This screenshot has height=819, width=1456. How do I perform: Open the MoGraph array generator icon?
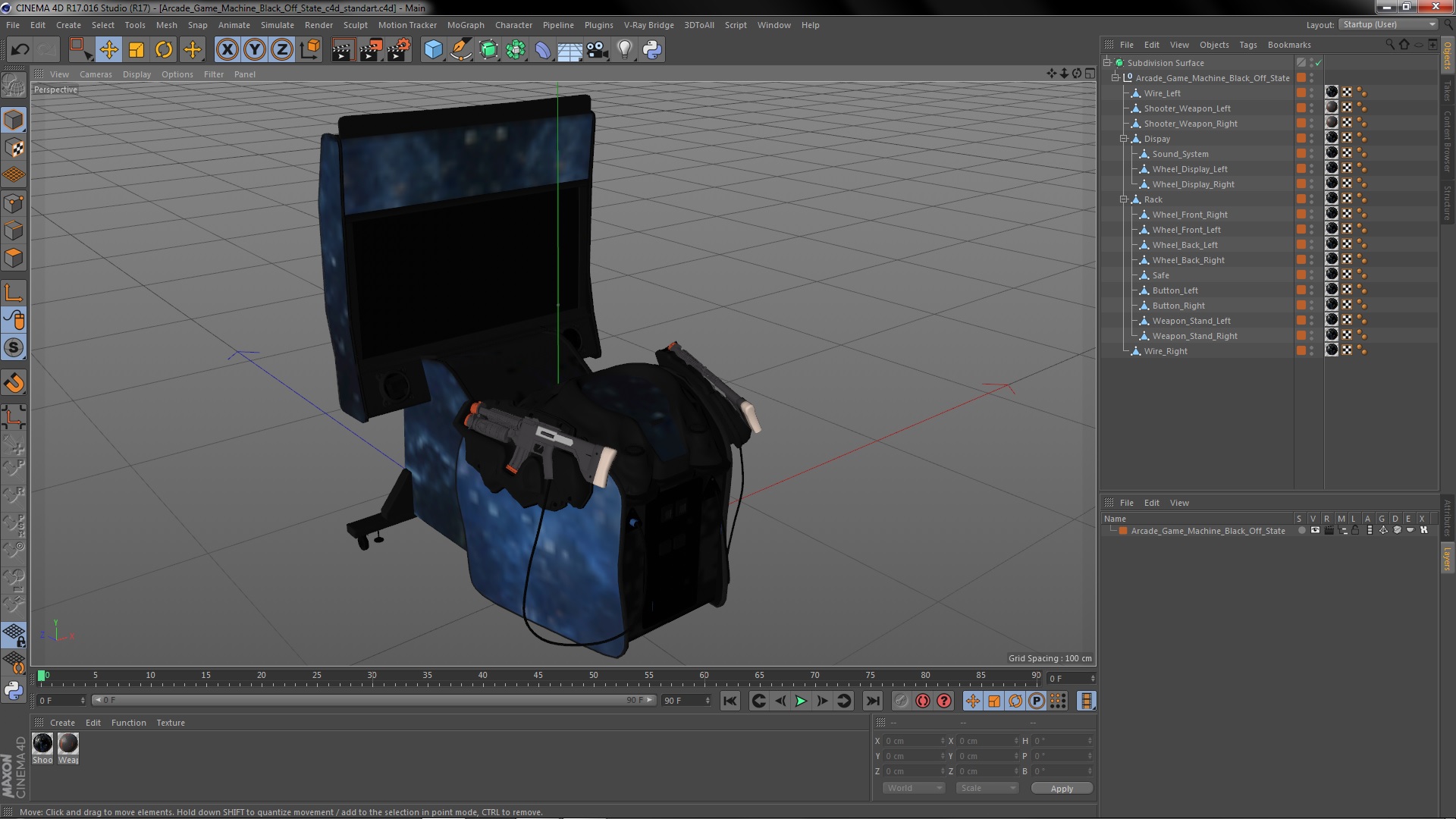coord(516,50)
